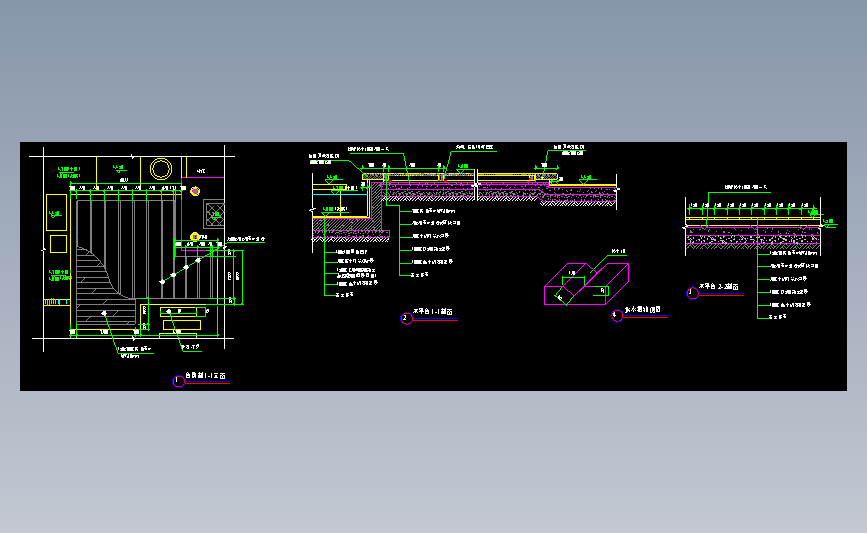
Task: Select the title text 木平台 2-2 剖面
Action: (718, 286)
